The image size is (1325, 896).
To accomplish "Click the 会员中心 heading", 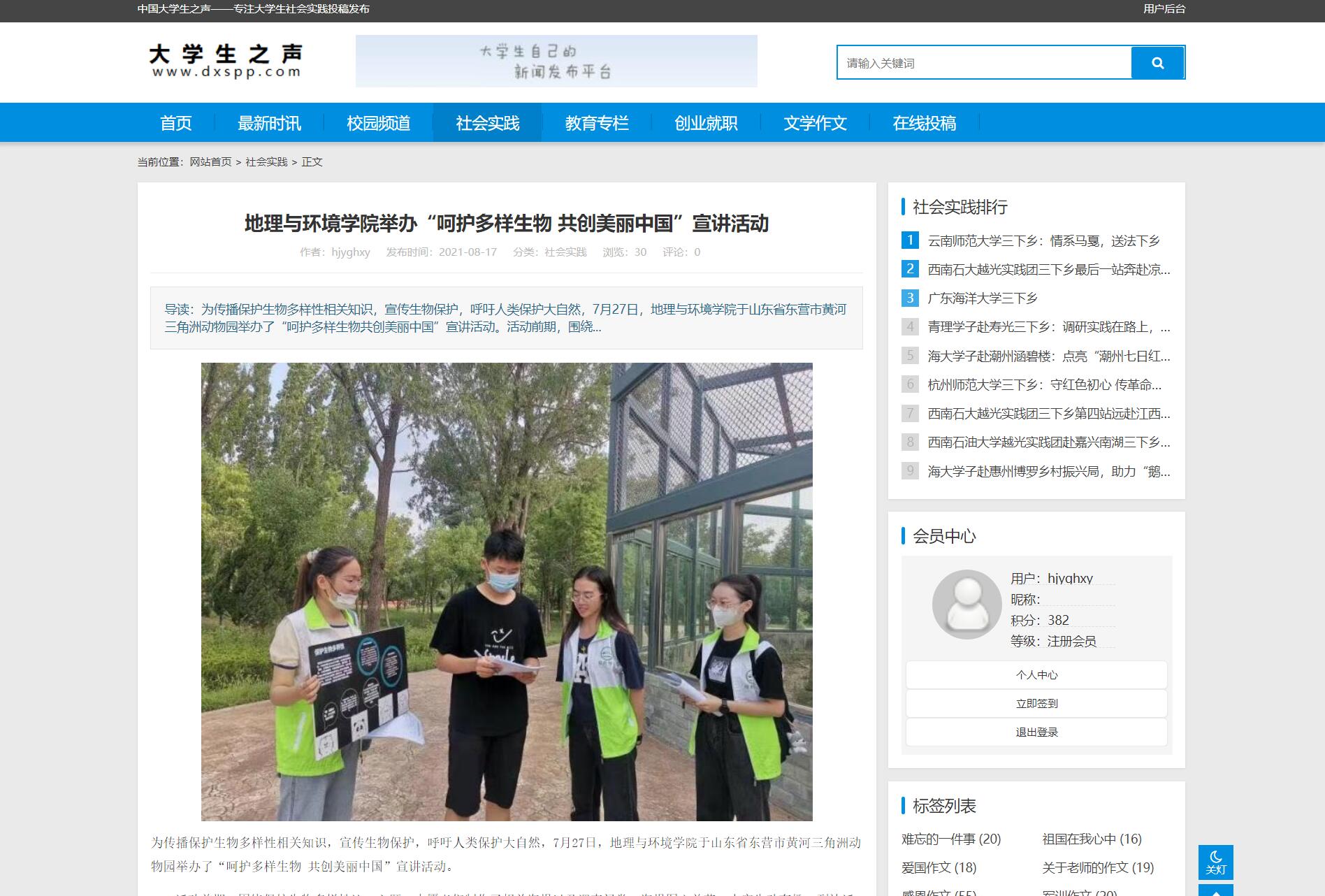I will coord(944,536).
